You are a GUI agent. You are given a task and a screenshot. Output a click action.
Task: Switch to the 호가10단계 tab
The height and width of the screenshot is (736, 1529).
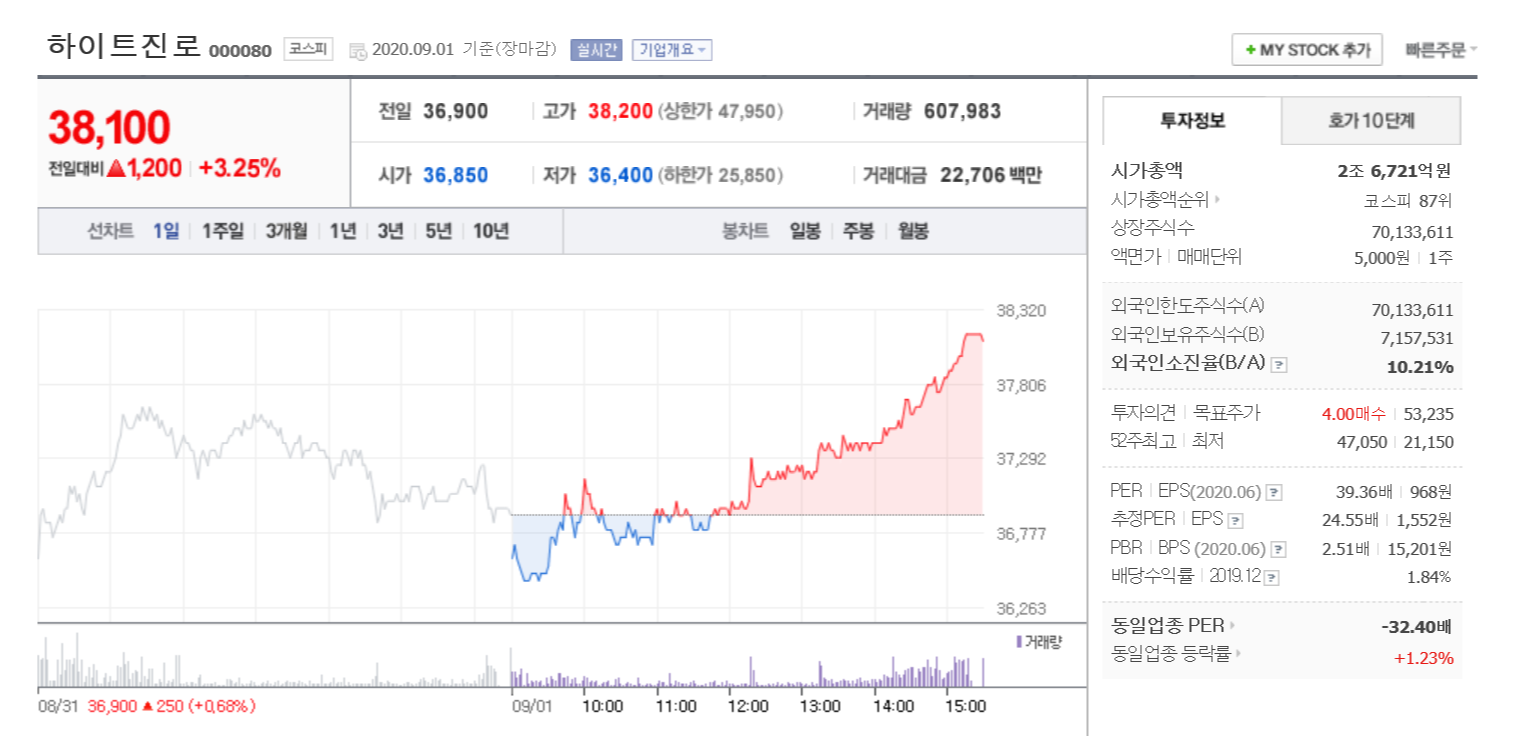click(1371, 121)
